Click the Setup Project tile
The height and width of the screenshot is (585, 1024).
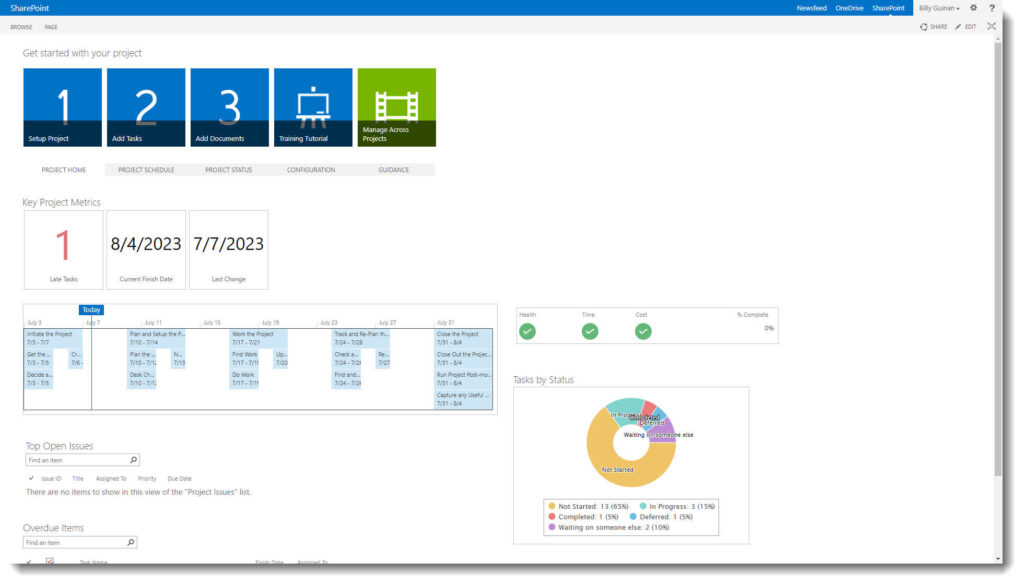point(62,107)
